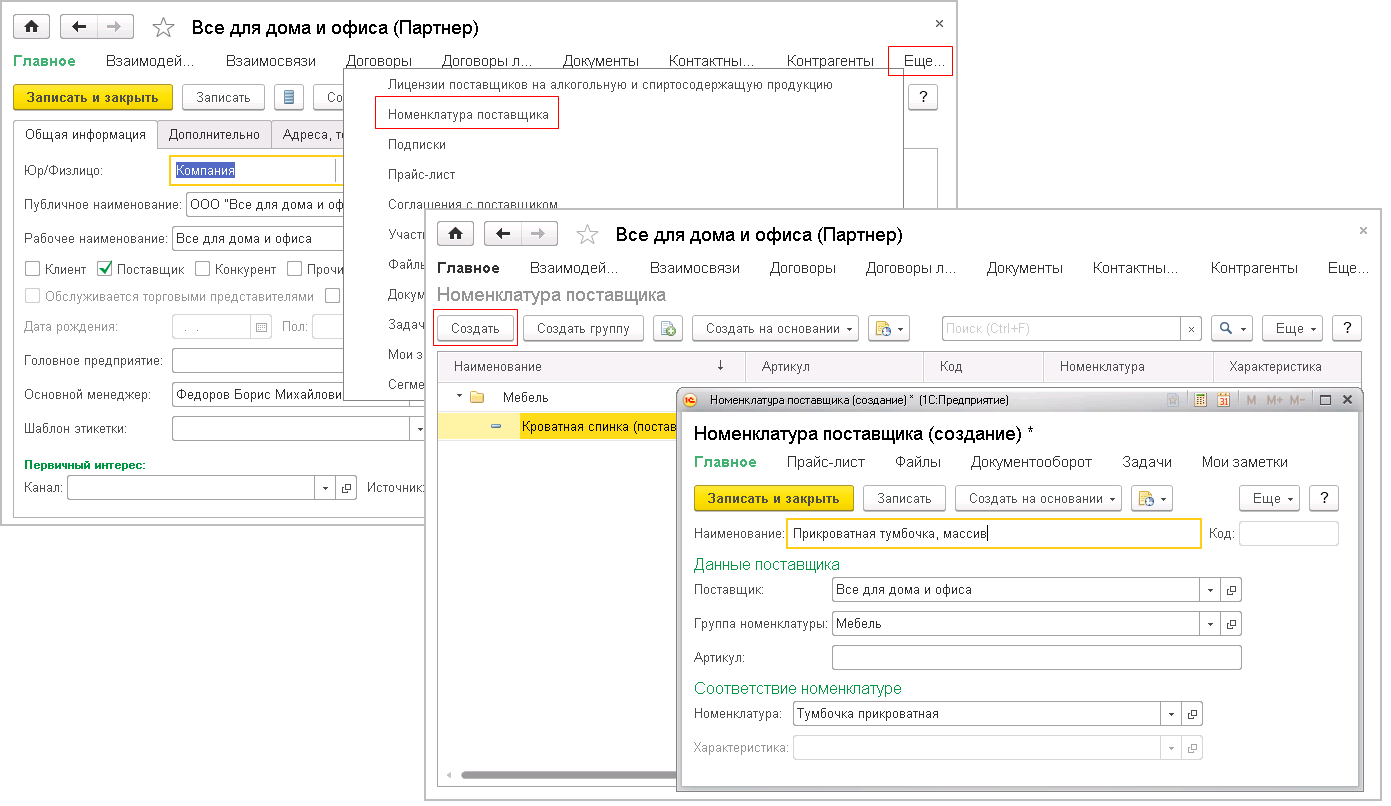Open the Поставщик dropdown arrow in dialog
The image size is (1391, 806).
tap(1211, 590)
